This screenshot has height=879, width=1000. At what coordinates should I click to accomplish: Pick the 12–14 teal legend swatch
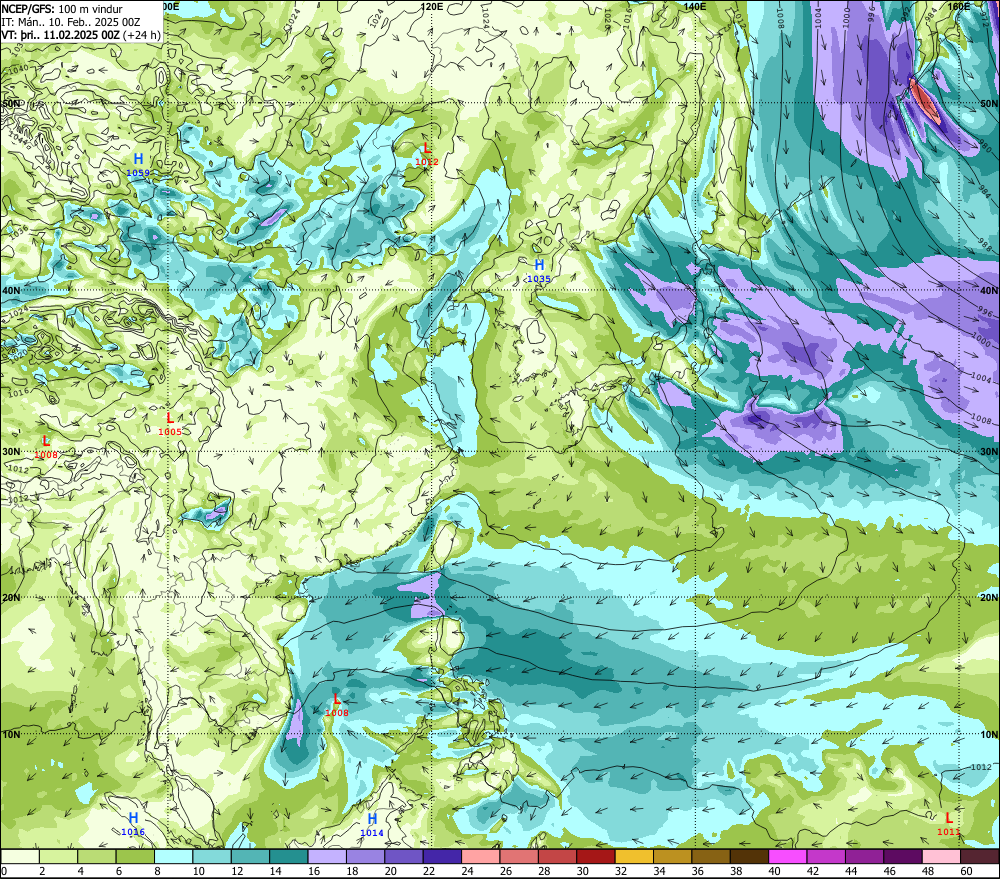[x=250, y=856]
